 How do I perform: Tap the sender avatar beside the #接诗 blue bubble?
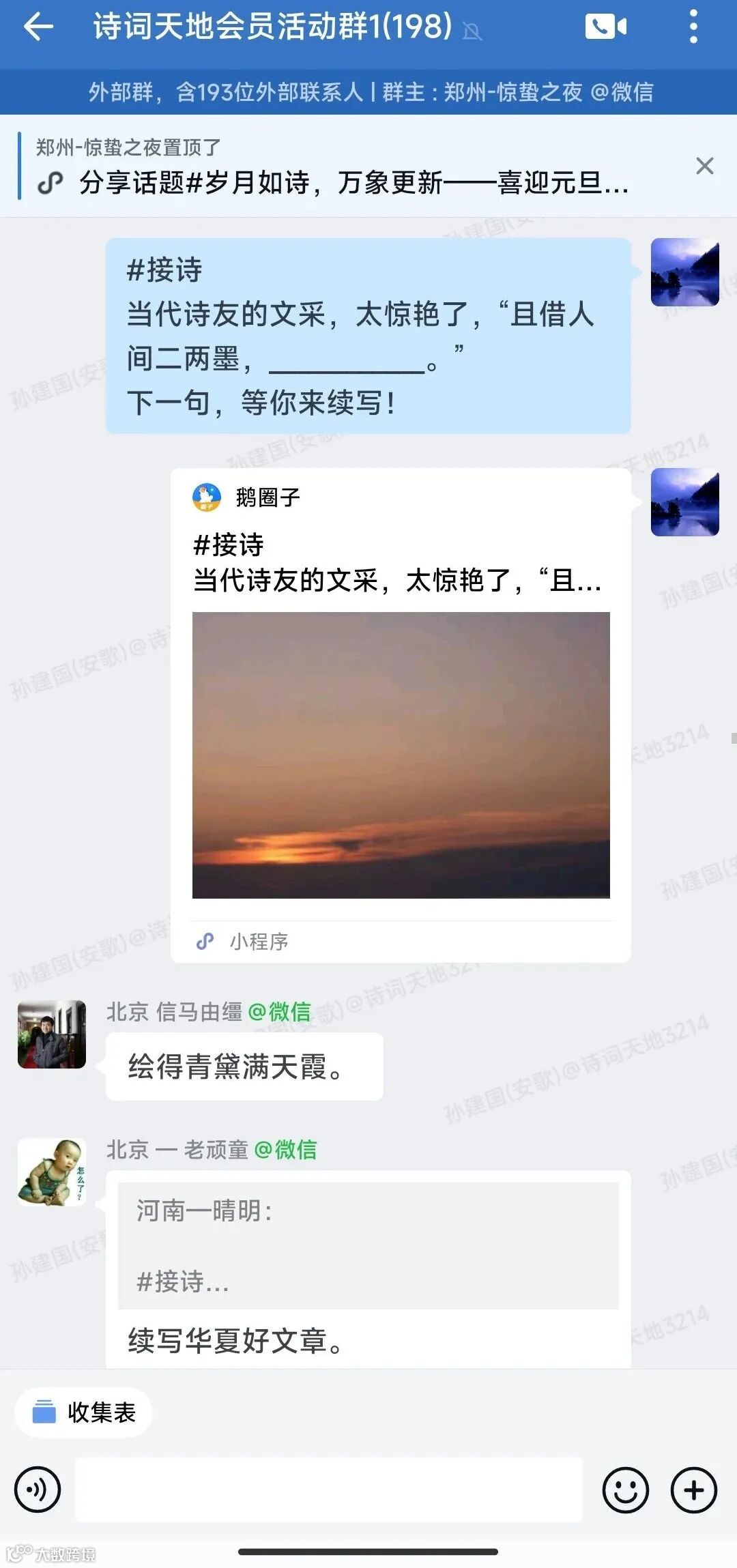point(684,272)
